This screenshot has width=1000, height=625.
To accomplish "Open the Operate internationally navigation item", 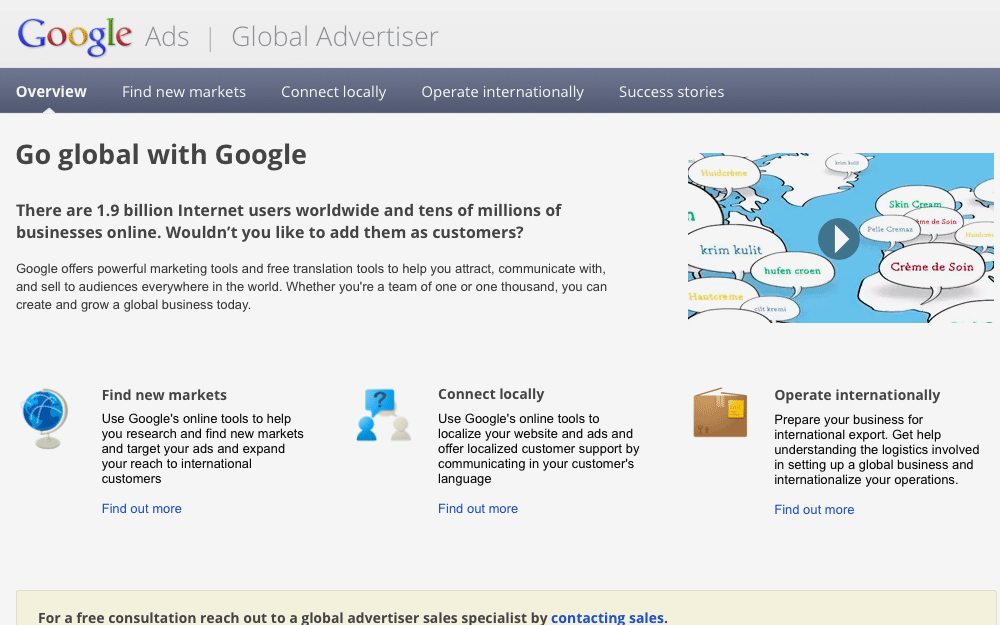I will click(502, 91).
